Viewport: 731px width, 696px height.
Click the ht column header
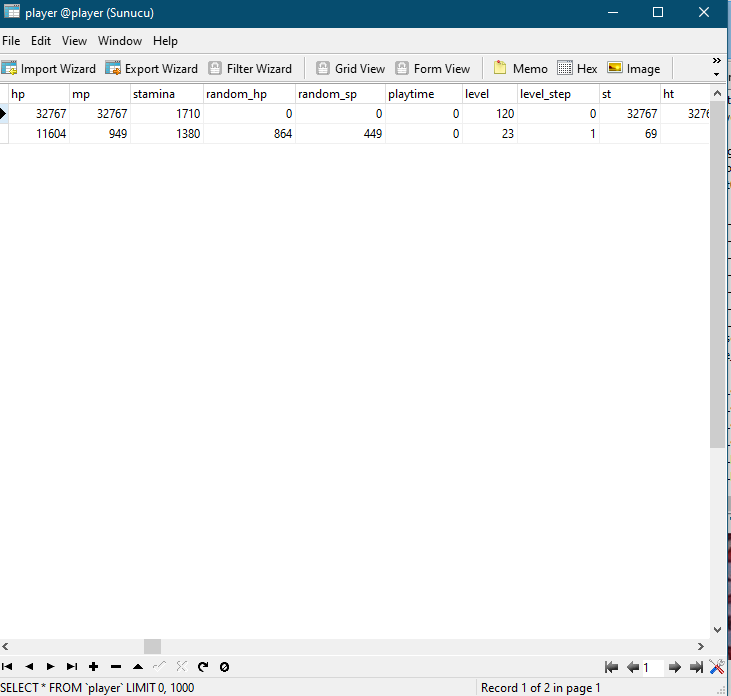click(x=685, y=94)
